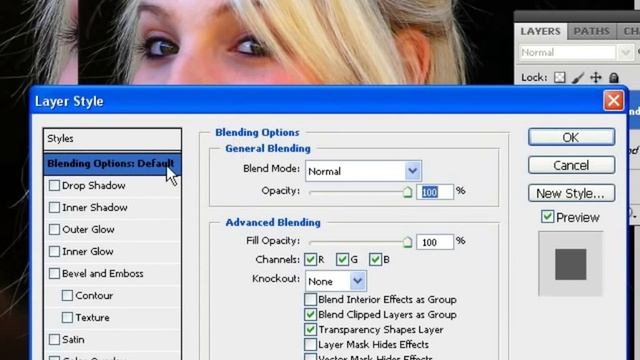Enable Outer Glow checkbox

pos(54,229)
